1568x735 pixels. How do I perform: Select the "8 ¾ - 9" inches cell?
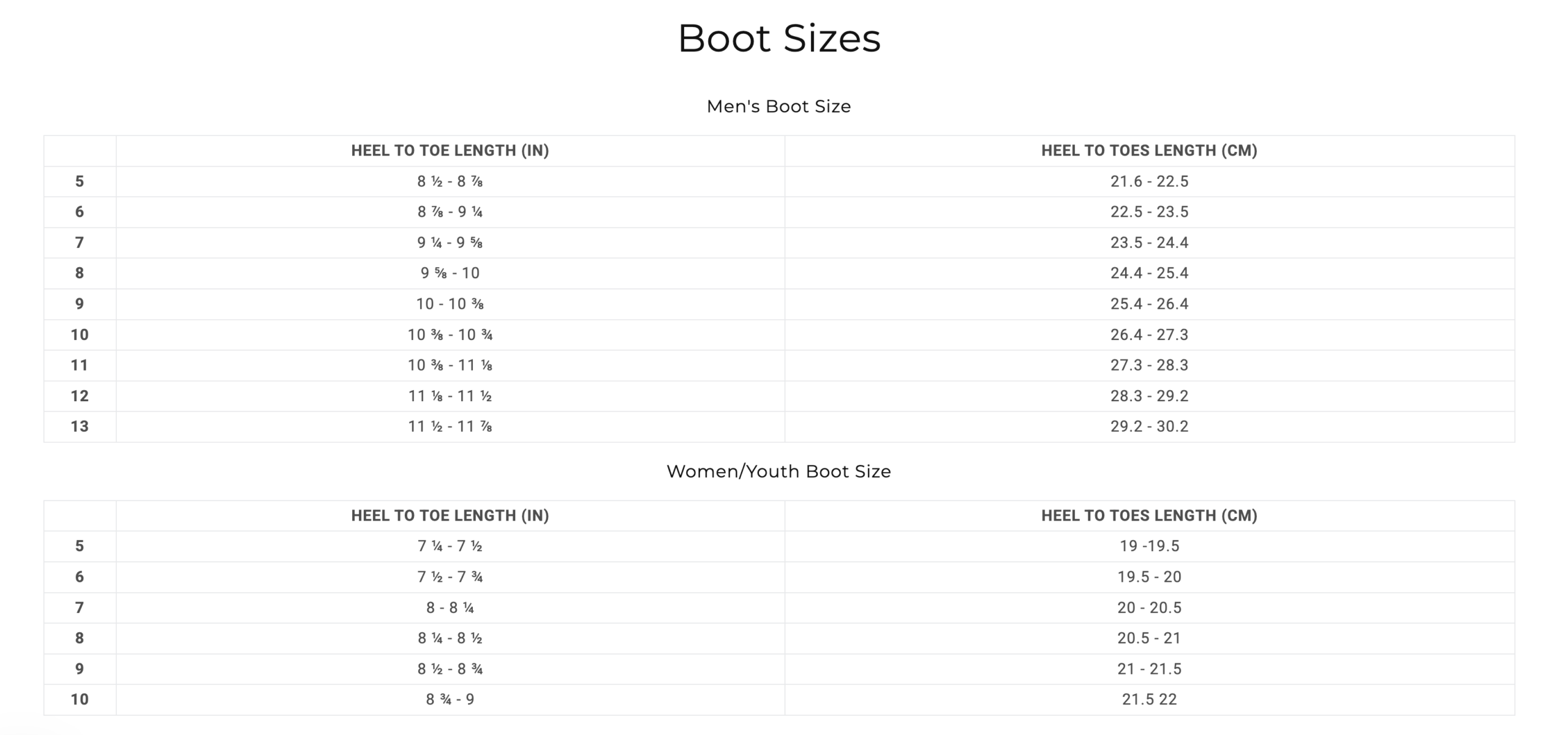click(x=450, y=699)
